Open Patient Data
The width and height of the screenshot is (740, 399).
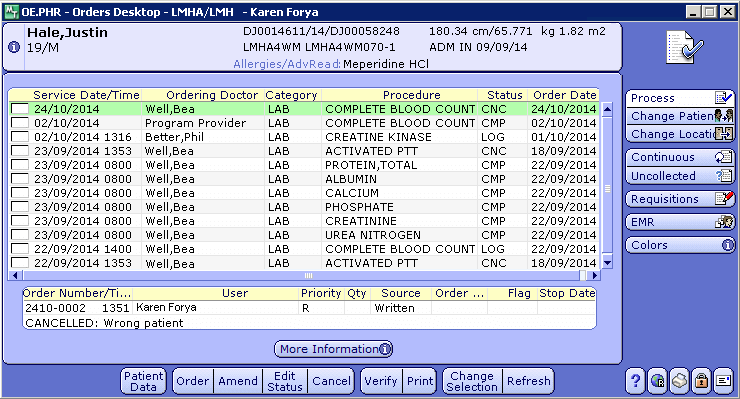(x=143, y=381)
